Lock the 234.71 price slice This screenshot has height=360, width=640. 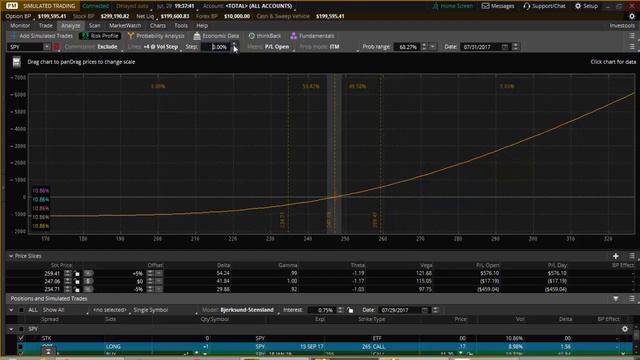[77, 289]
